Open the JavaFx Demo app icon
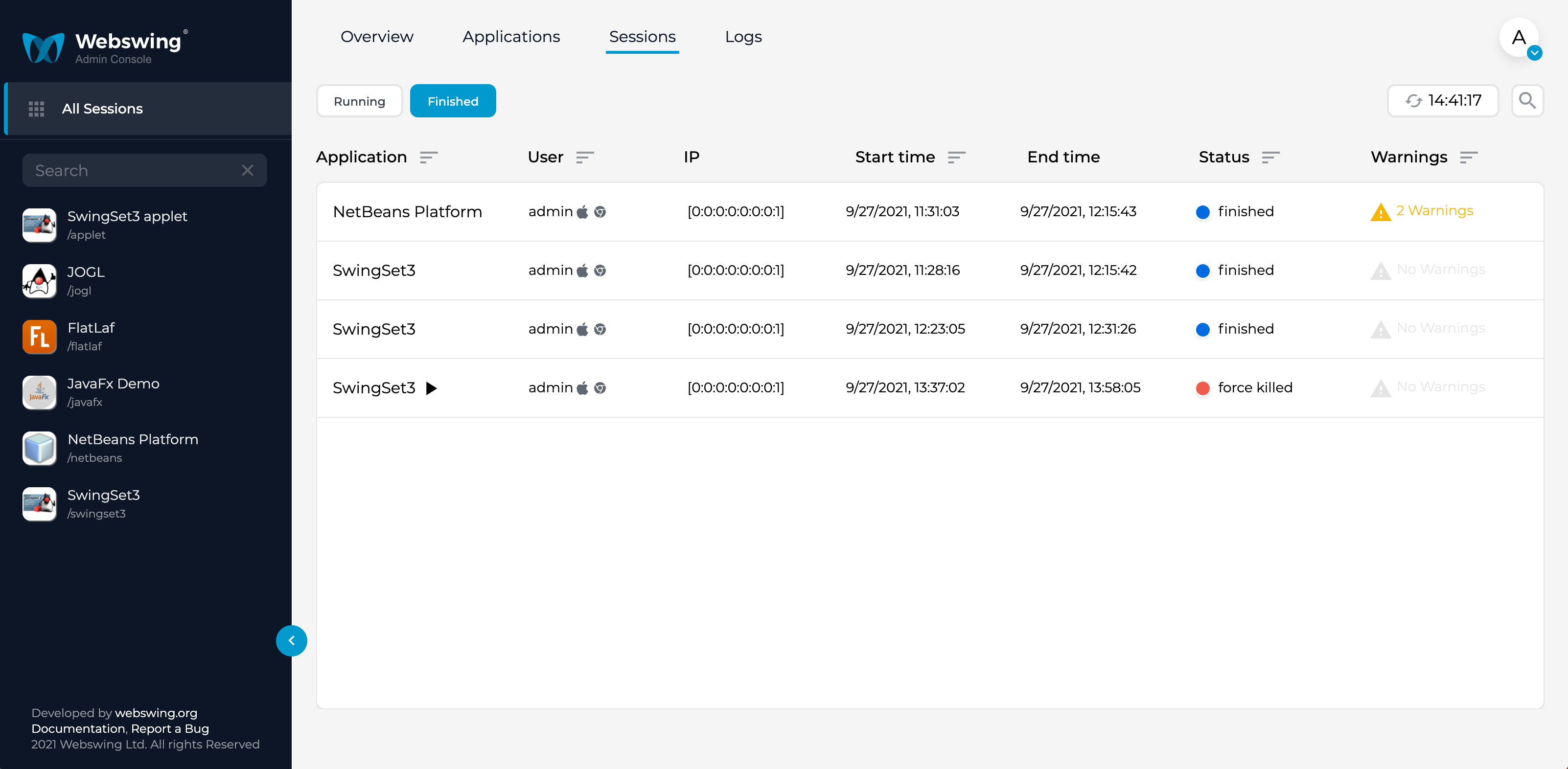Screen dimensions: 1568x769 [x=40, y=392]
